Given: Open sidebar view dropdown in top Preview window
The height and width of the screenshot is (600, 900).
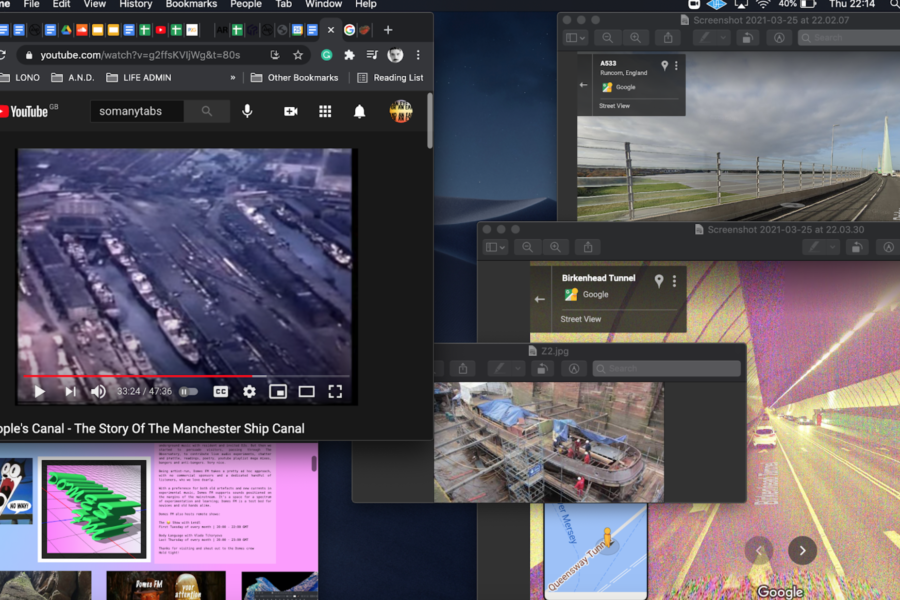Looking at the screenshot, I should 576,38.
